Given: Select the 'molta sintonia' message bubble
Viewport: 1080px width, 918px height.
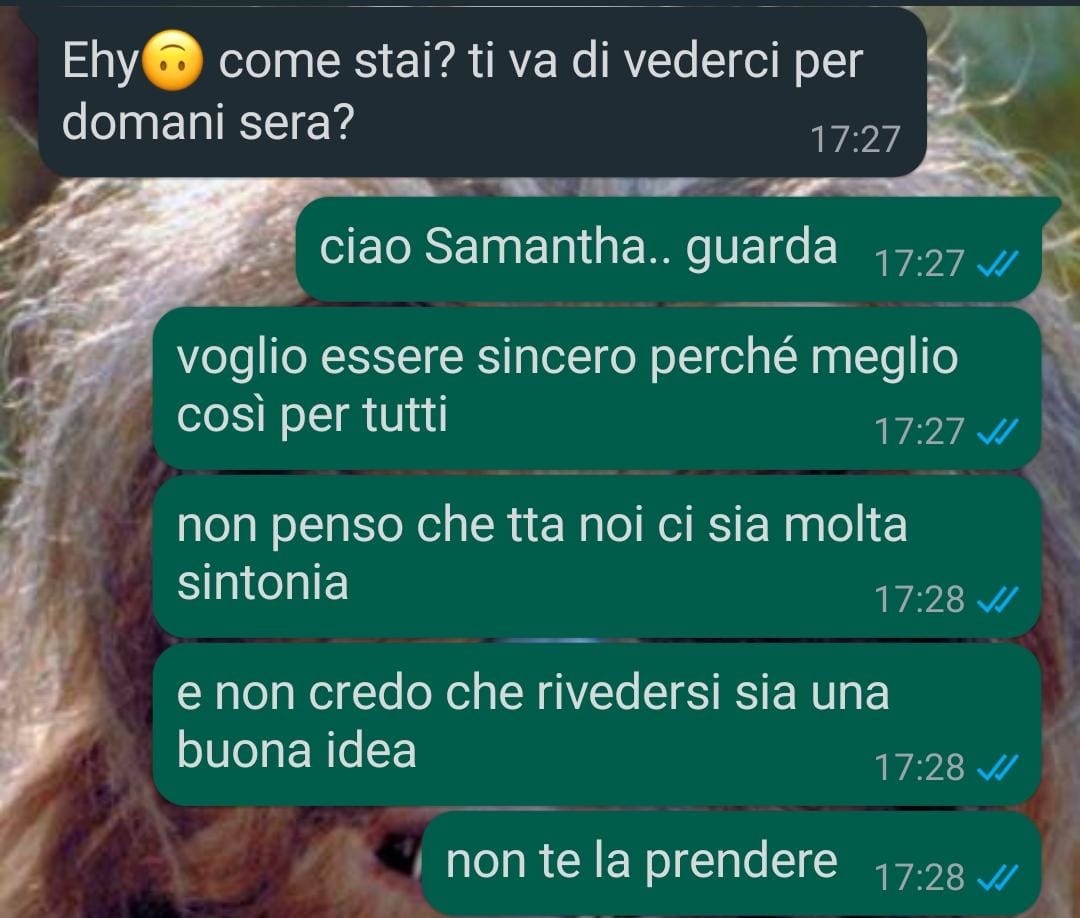Looking at the screenshot, I should coord(596,556).
